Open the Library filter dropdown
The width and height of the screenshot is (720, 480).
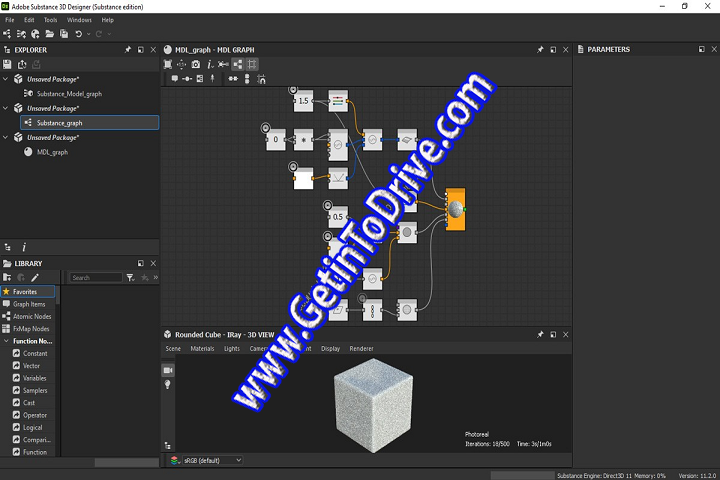(x=131, y=277)
